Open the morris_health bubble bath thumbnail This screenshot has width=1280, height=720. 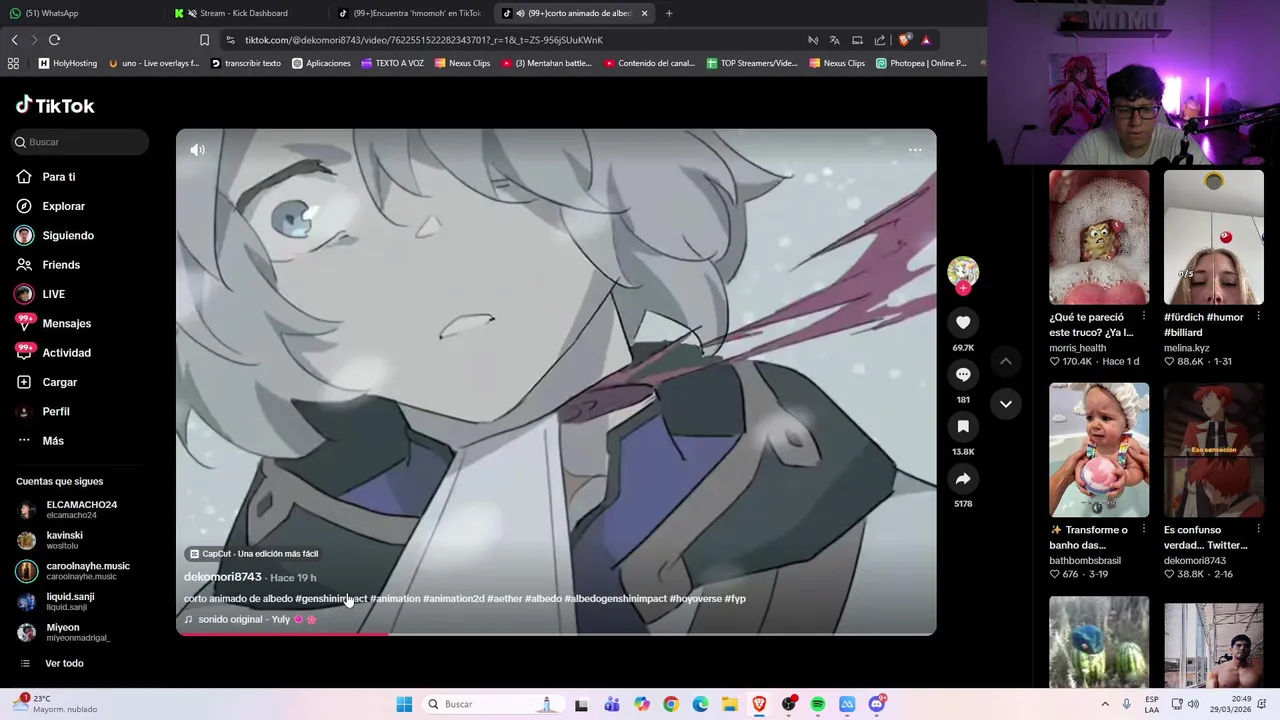tap(1099, 237)
